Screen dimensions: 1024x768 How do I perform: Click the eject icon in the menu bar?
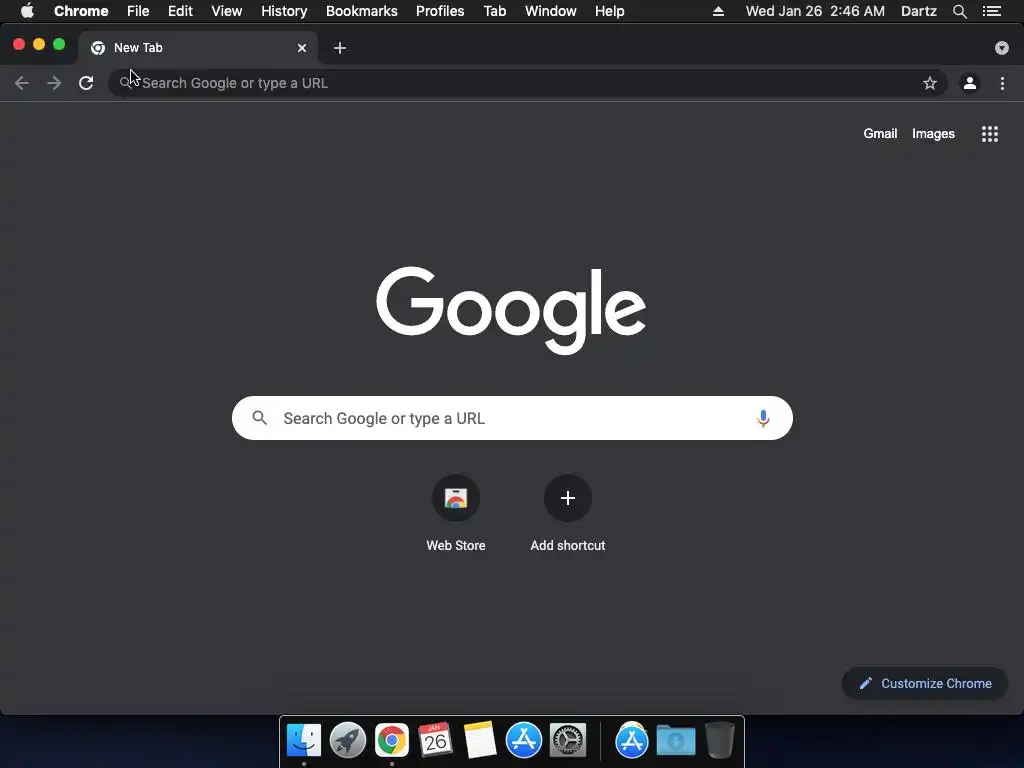(718, 11)
